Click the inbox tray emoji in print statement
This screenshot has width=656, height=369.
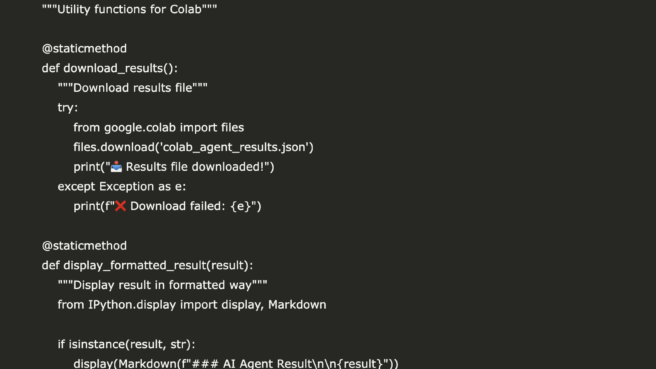116,167
